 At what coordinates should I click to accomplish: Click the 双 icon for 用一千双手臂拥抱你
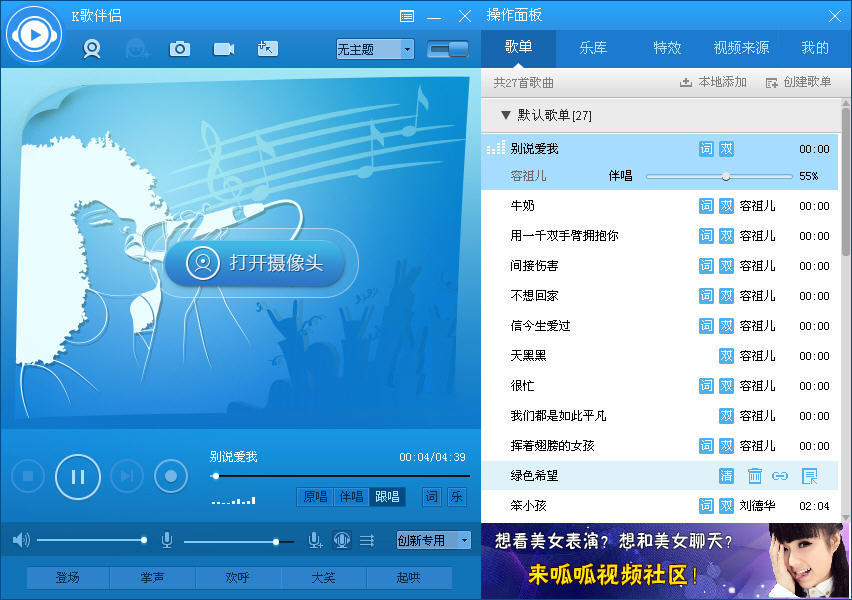(726, 235)
